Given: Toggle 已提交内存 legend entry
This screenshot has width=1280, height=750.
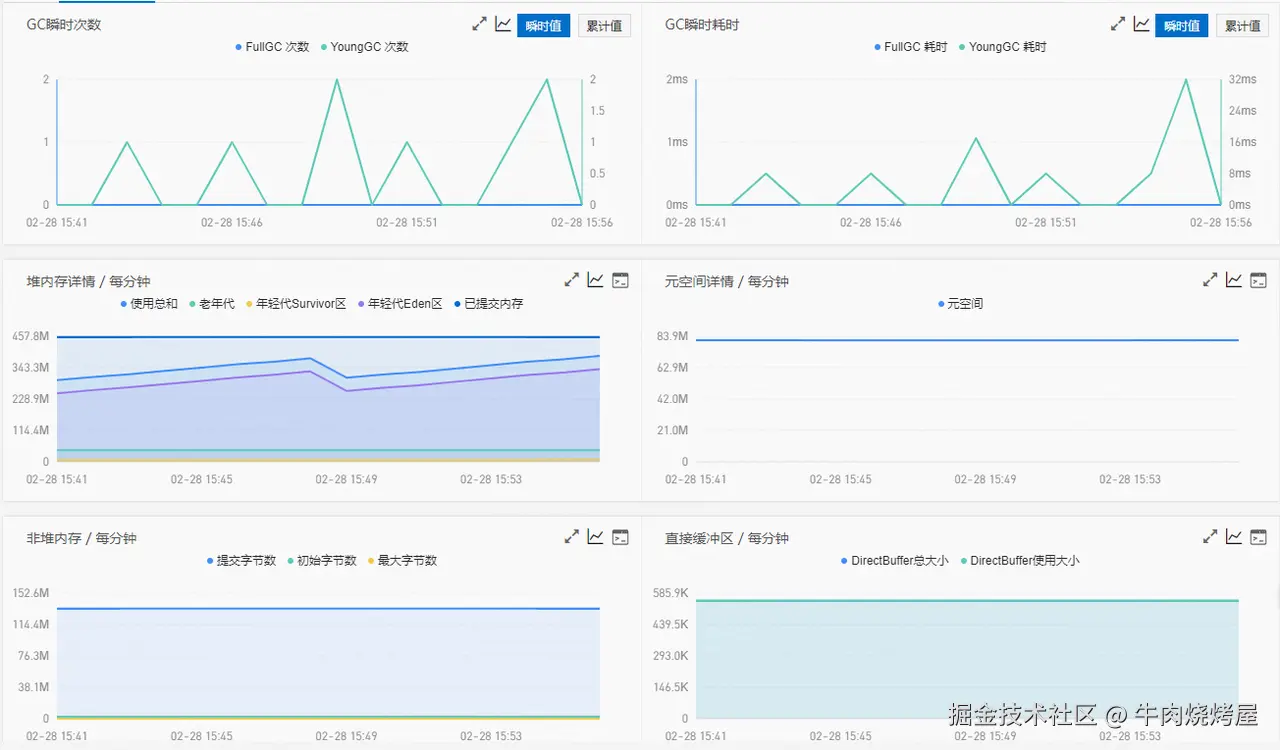Looking at the screenshot, I should [488, 303].
